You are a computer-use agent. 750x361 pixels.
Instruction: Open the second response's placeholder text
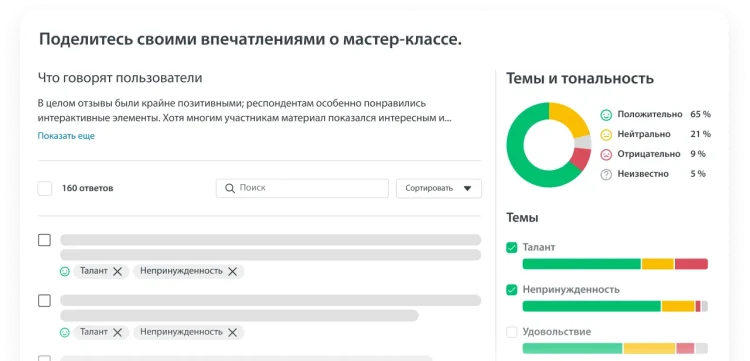(x=270, y=308)
